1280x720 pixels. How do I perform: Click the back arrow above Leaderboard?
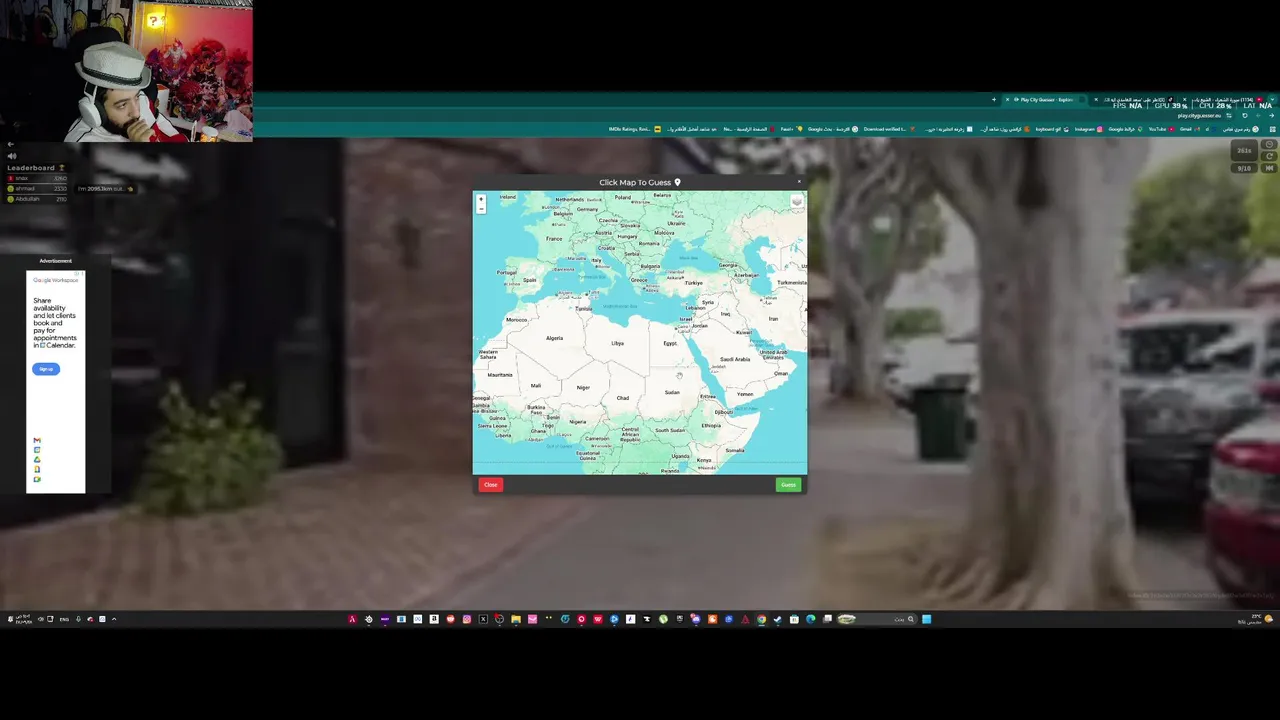11,144
